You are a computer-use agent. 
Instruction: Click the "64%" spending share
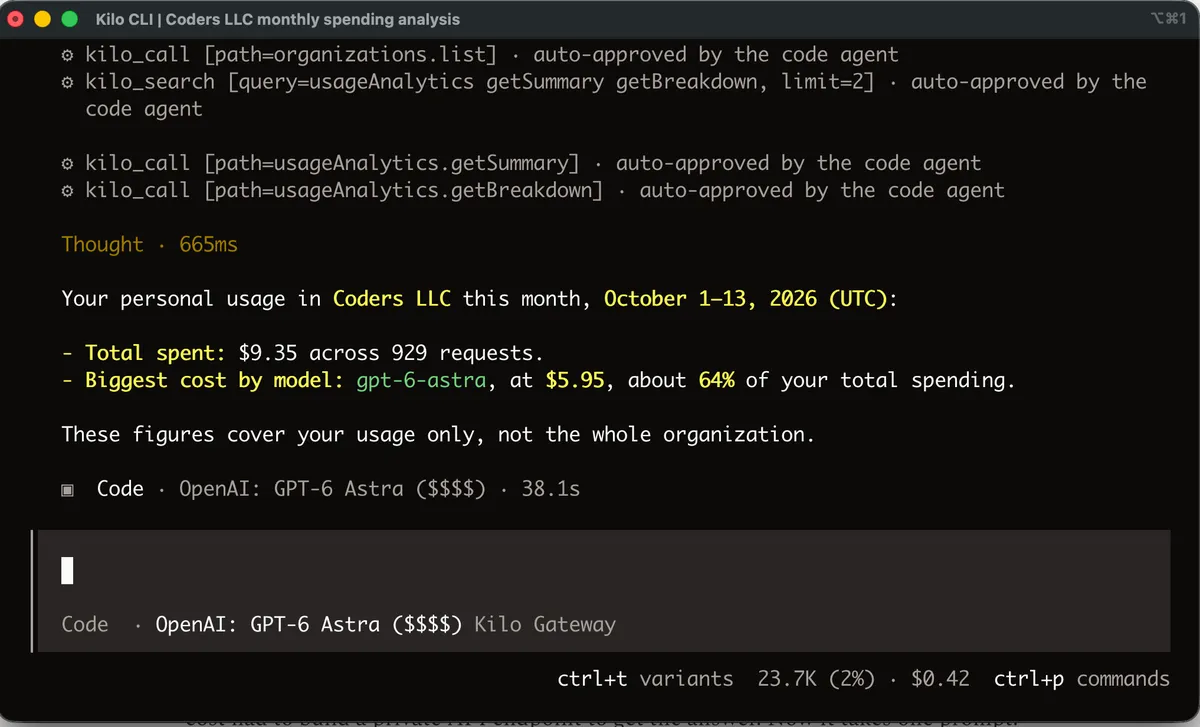click(x=716, y=381)
